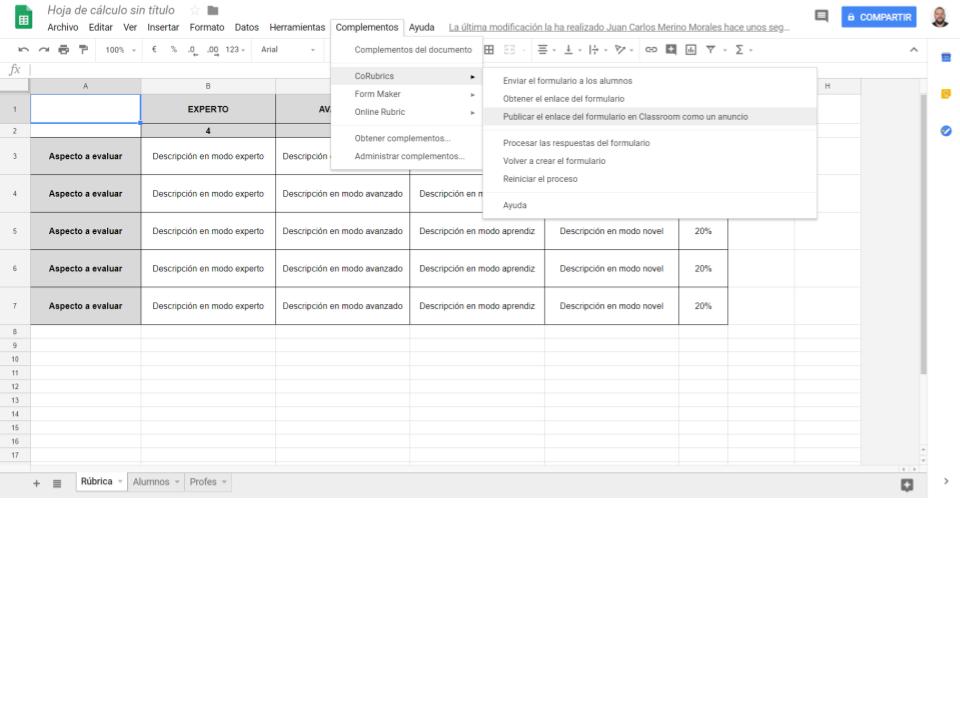960x720 pixels.
Task: Collapse the toolbar with the up chevron
Action: (913, 50)
